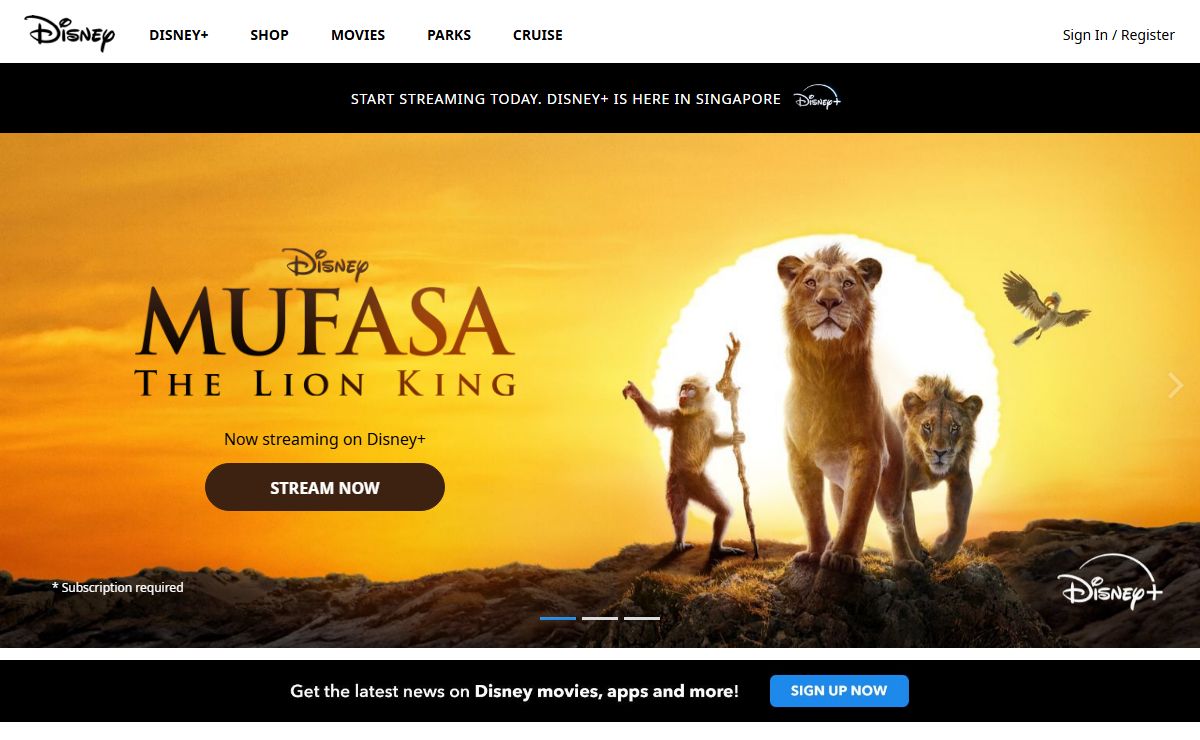The height and width of the screenshot is (740, 1200).
Task: Click the Disney logo in the header
Action: 70,32
